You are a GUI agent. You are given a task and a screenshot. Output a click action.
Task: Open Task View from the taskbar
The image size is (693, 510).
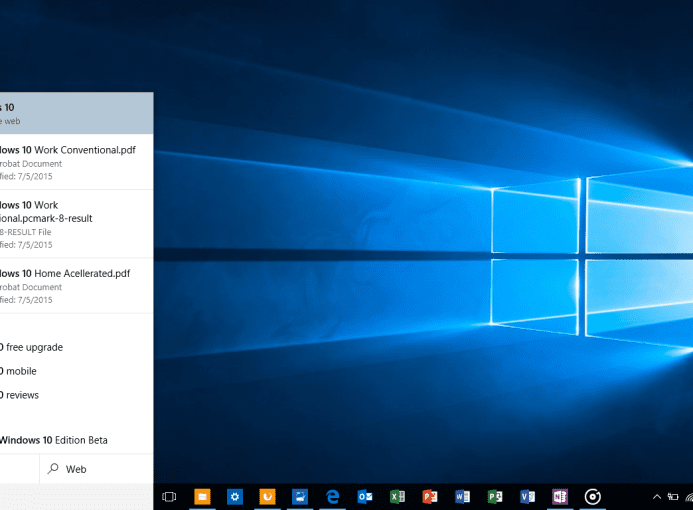coord(169,497)
